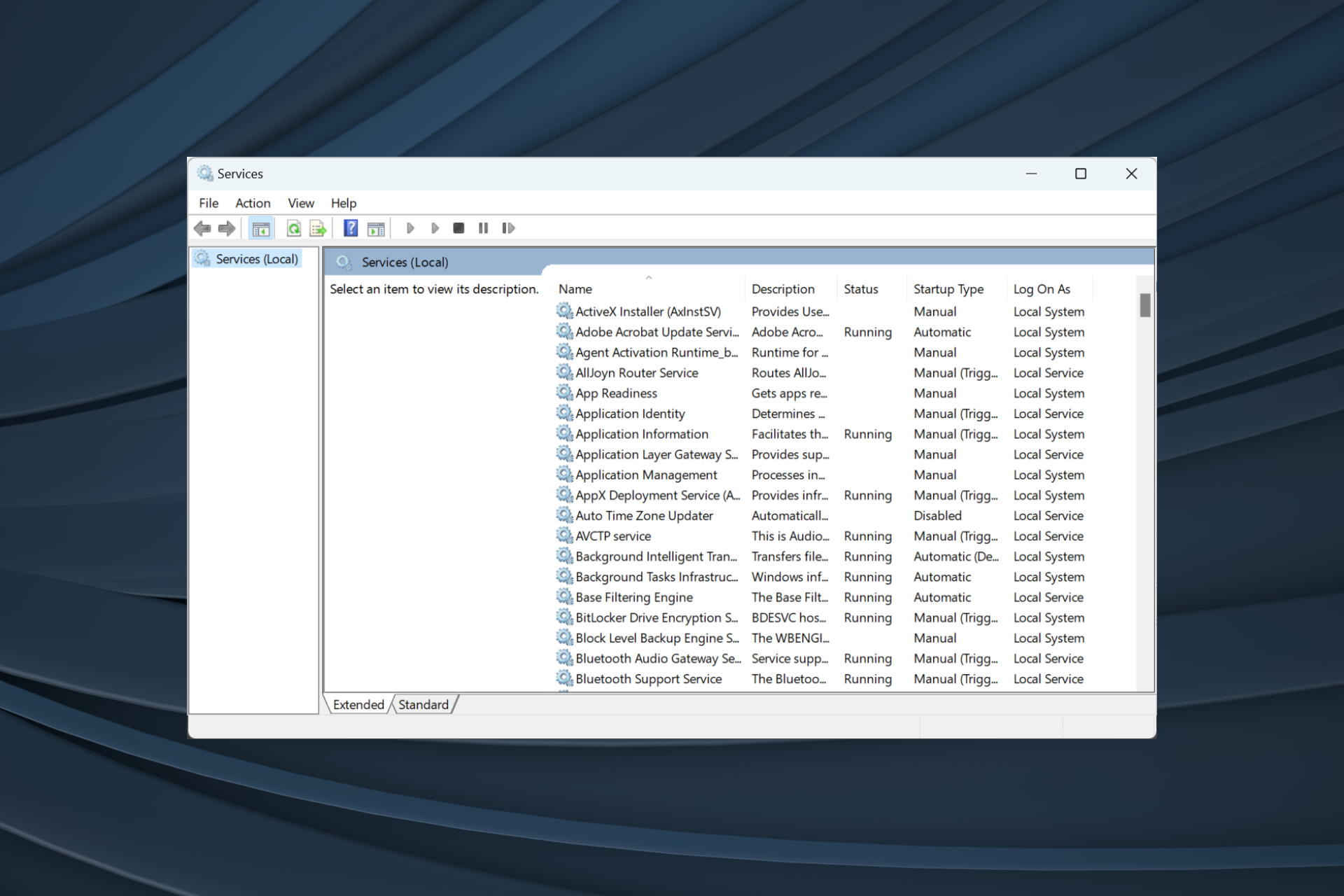Restart a service with the restart icon

508,227
